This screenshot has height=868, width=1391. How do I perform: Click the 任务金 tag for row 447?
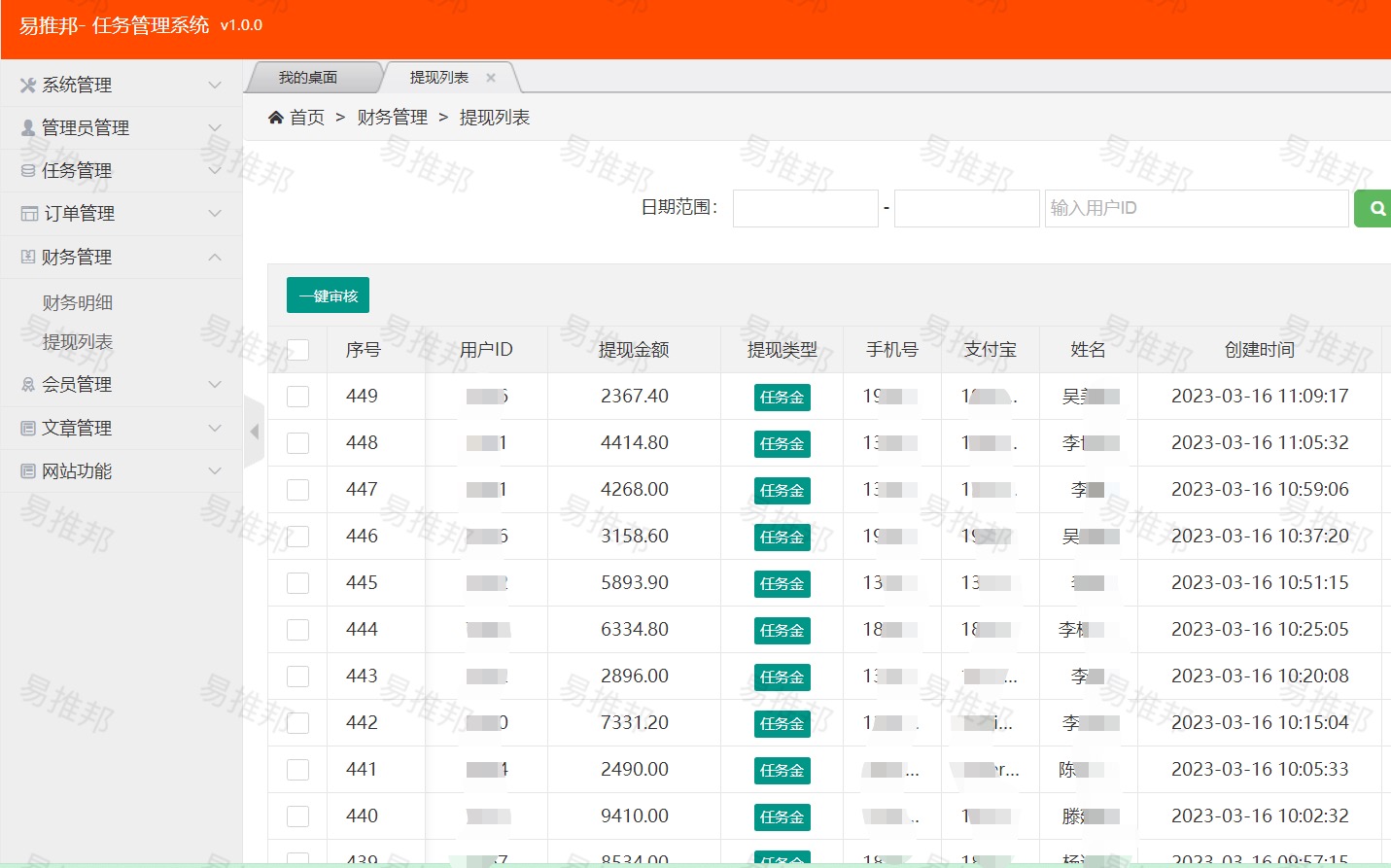[x=782, y=491]
